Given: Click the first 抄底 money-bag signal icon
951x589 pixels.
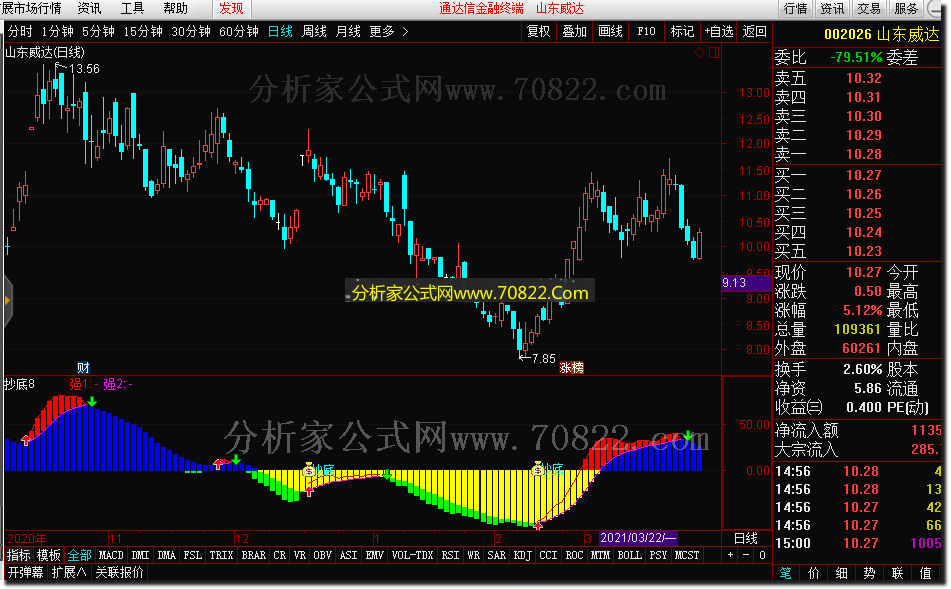Looking at the screenshot, I should 308,470.
